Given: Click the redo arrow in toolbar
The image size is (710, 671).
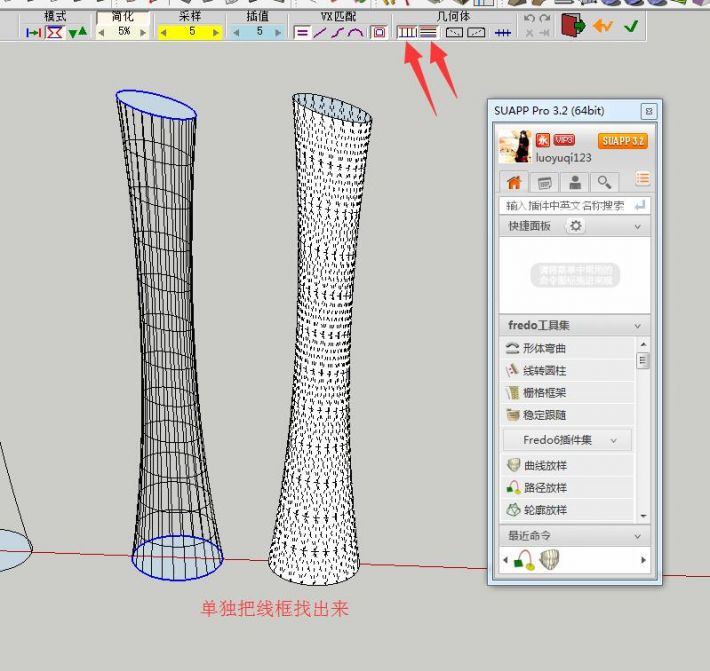Looking at the screenshot, I should (545, 19).
